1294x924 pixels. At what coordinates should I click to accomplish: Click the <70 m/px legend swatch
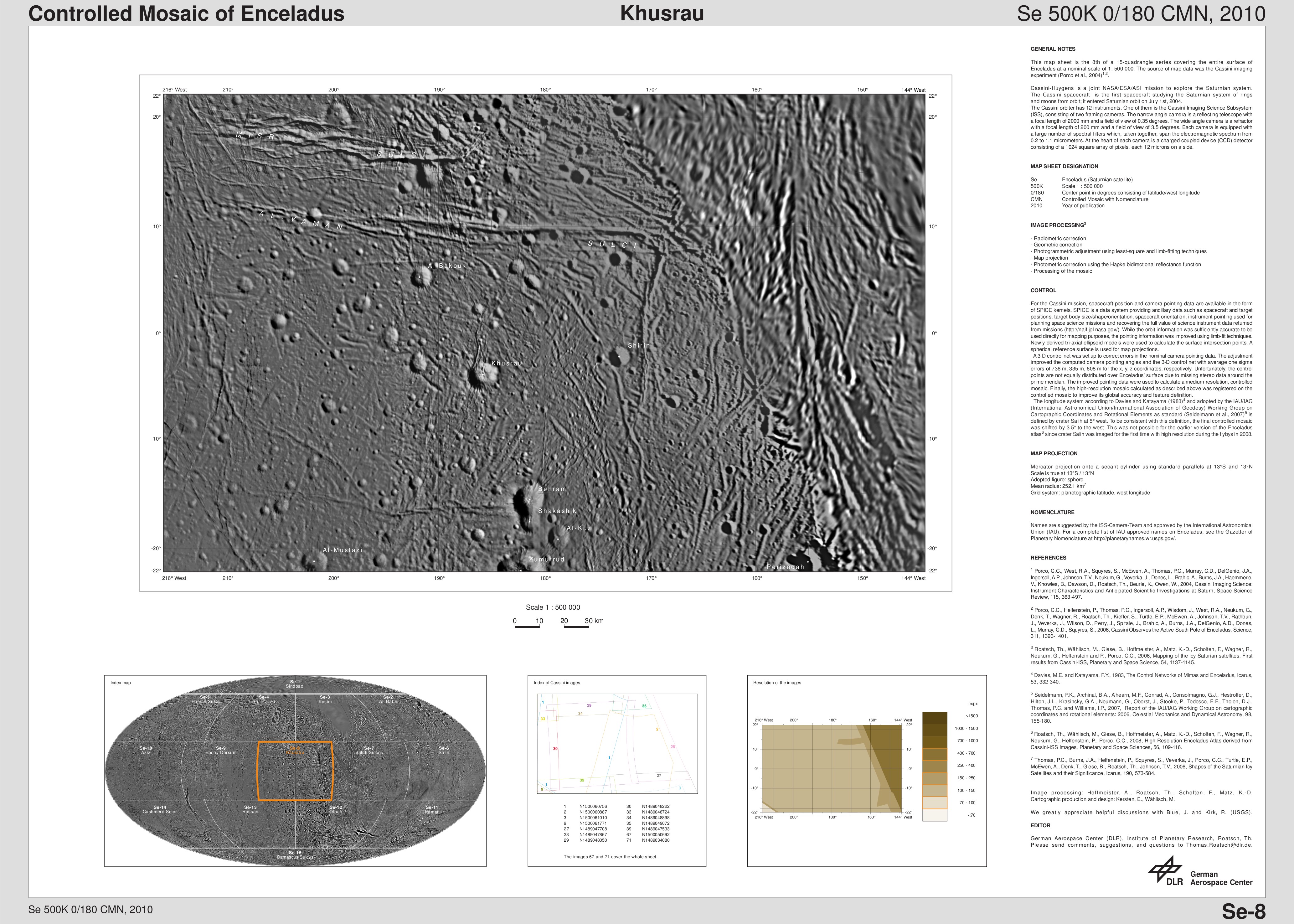(935, 815)
